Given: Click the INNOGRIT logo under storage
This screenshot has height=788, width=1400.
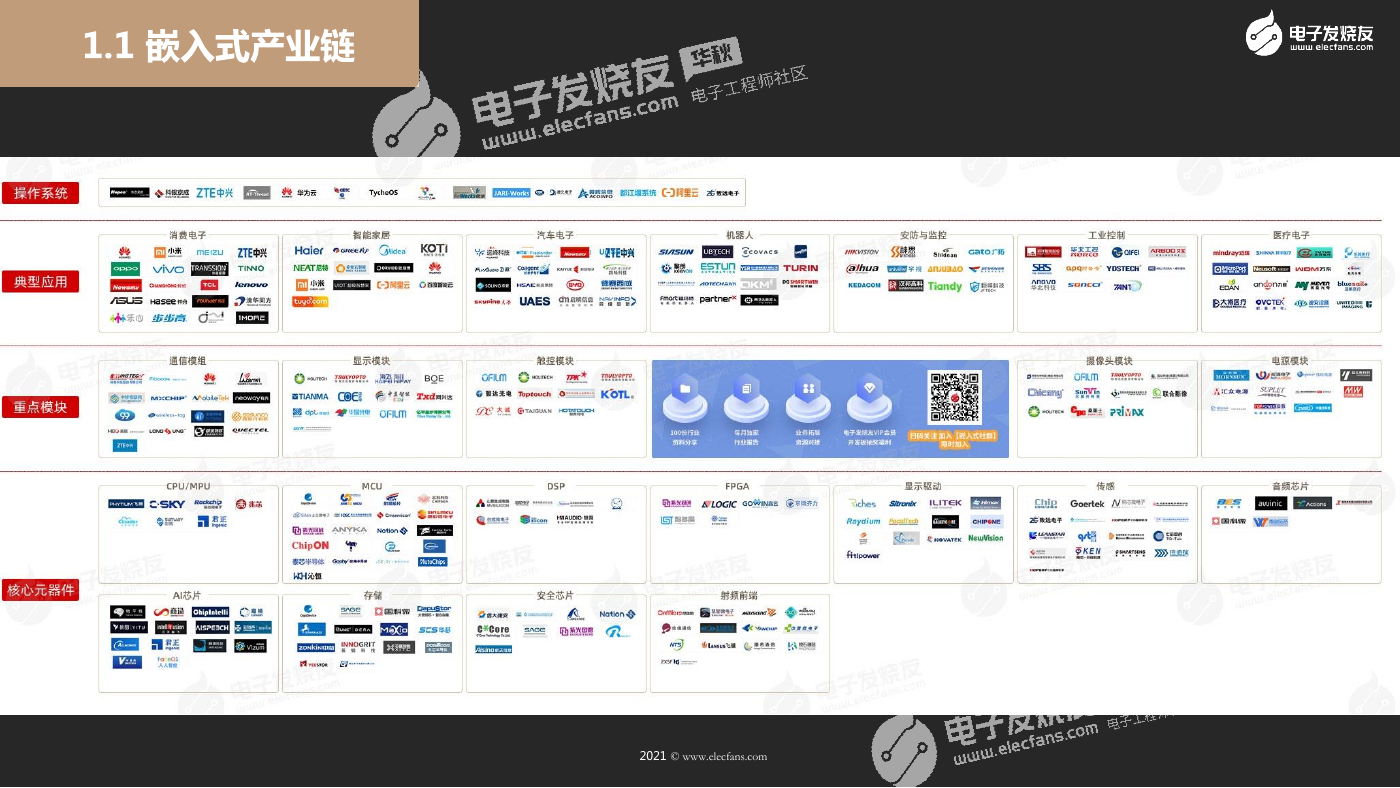Looking at the screenshot, I should [x=357, y=646].
